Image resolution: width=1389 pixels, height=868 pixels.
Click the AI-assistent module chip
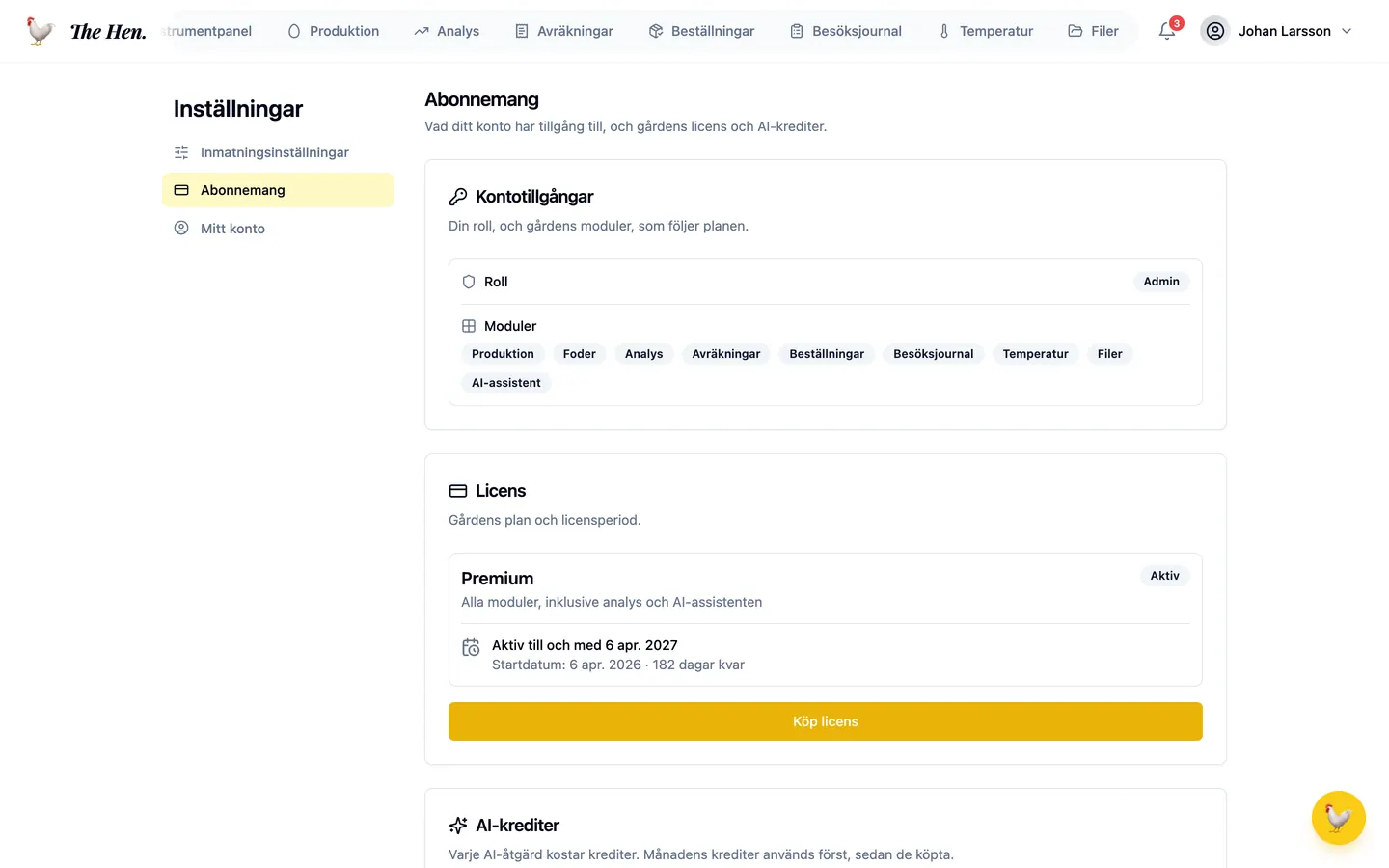506,383
